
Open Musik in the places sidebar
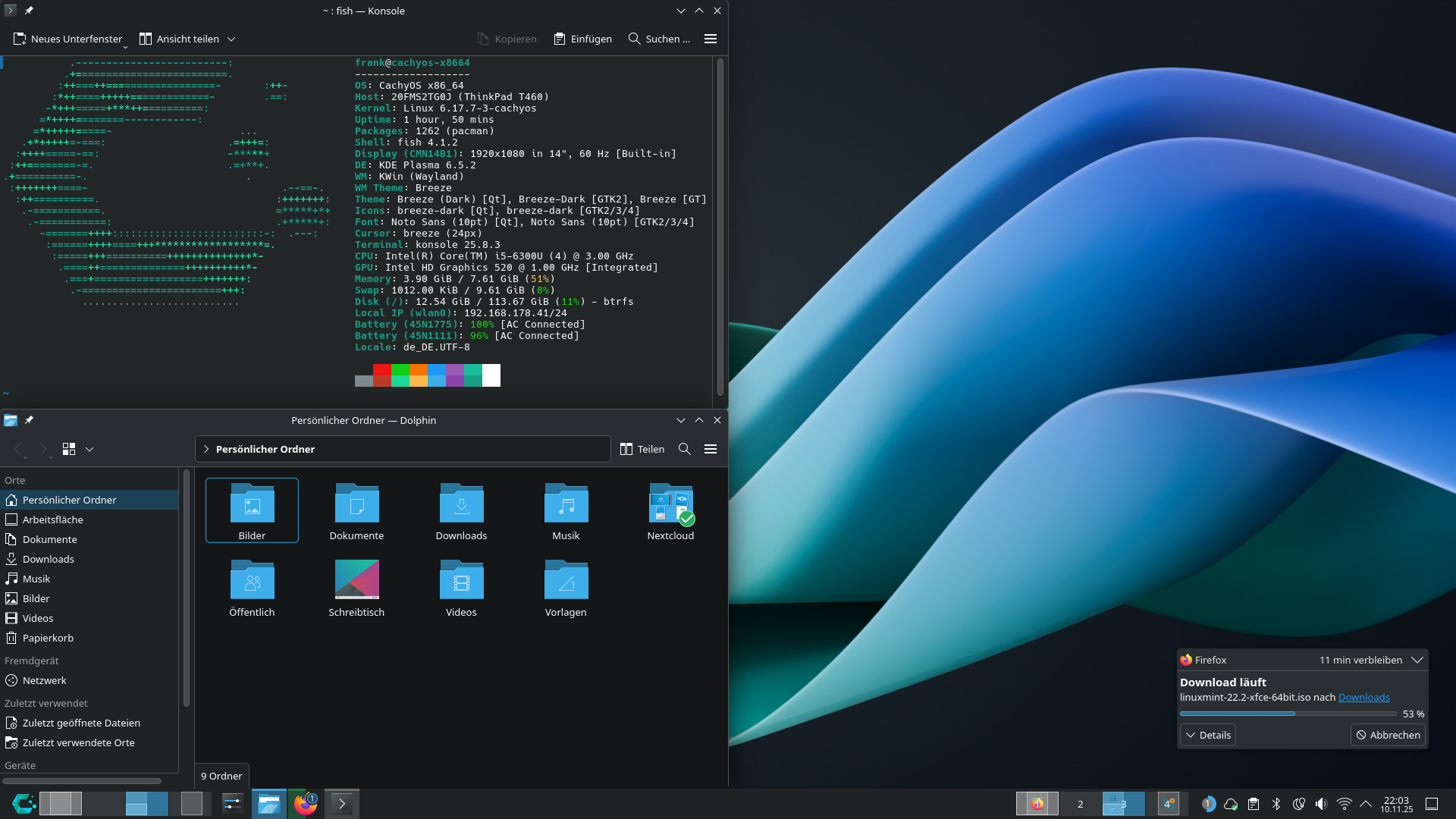pos(89,579)
